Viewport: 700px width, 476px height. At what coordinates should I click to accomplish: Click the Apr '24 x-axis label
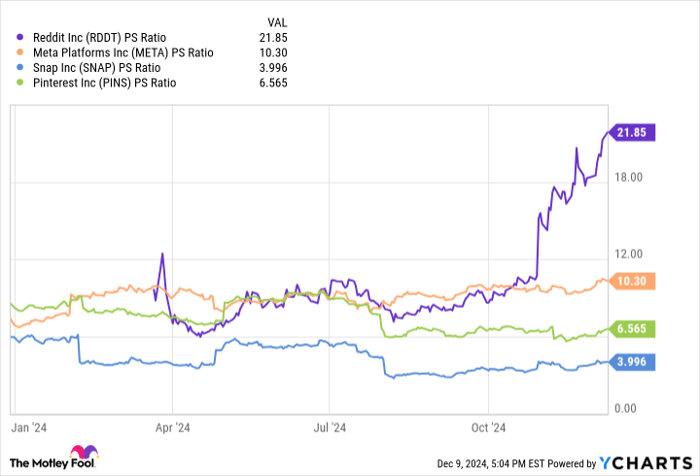tap(172, 428)
